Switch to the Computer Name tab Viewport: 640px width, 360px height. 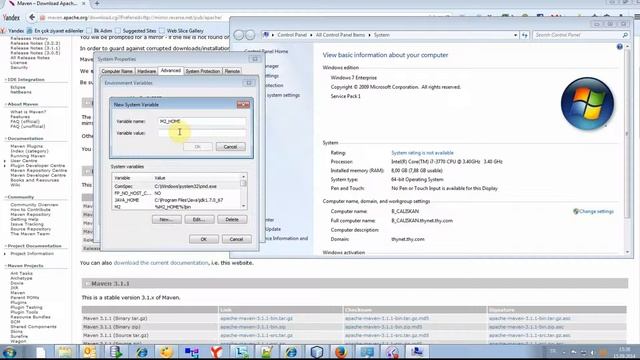point(117,71)
